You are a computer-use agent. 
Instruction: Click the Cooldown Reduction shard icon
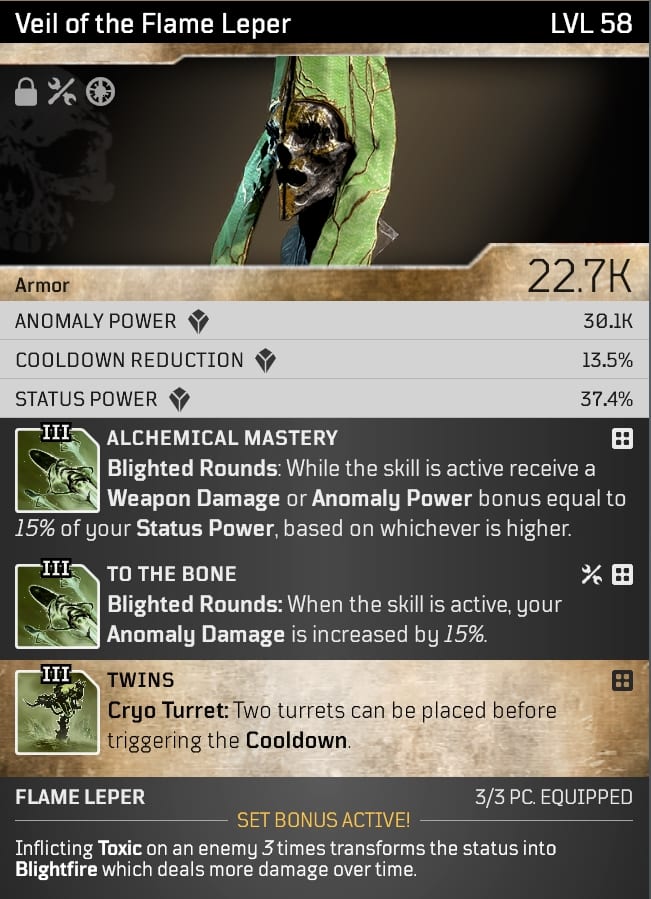pyautogui.click(x=266, y=361)
